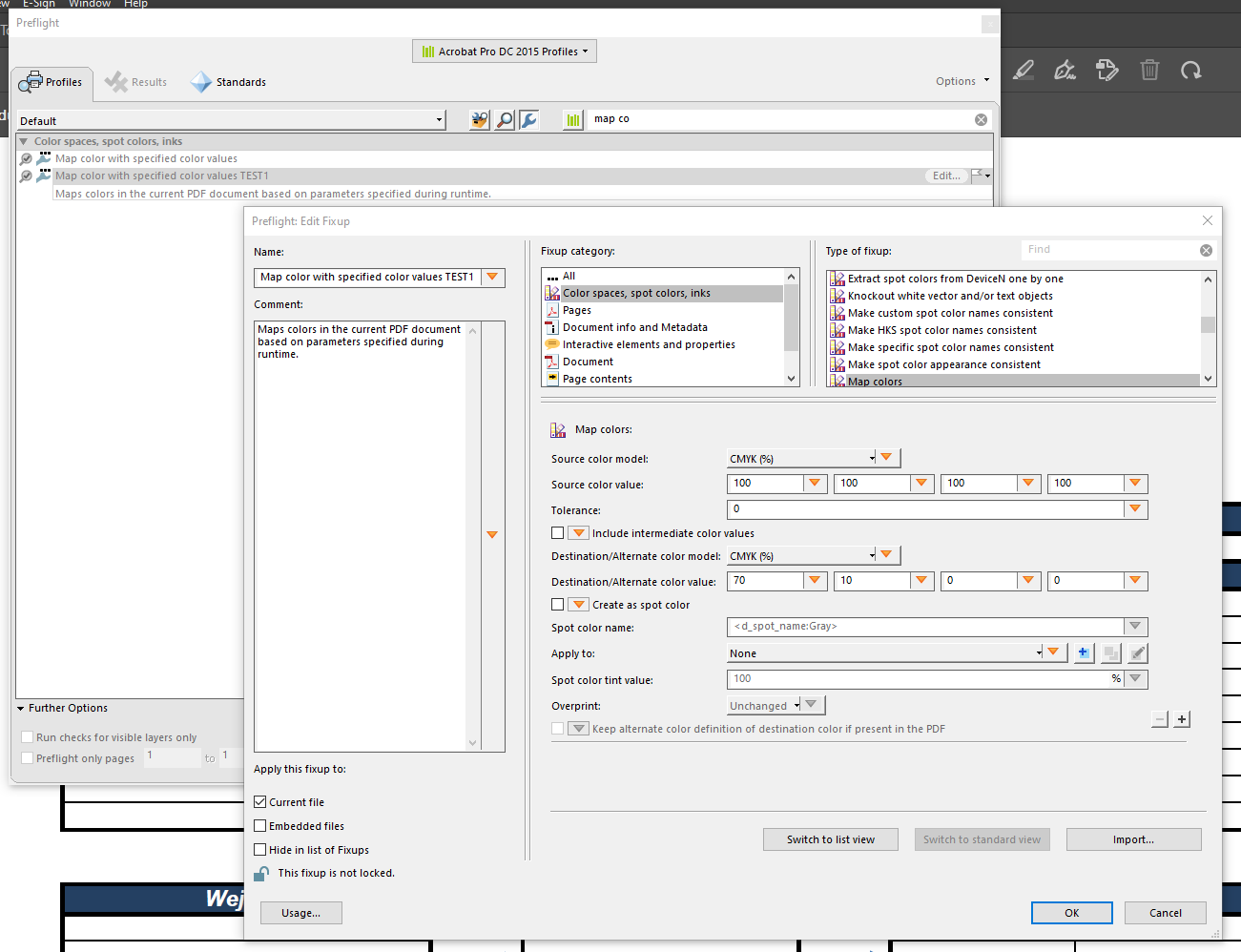The width and height of the screenshot is (1241, 952).
Task: Uncheck the Current file checkbox
Action: [x=260, y=802]
